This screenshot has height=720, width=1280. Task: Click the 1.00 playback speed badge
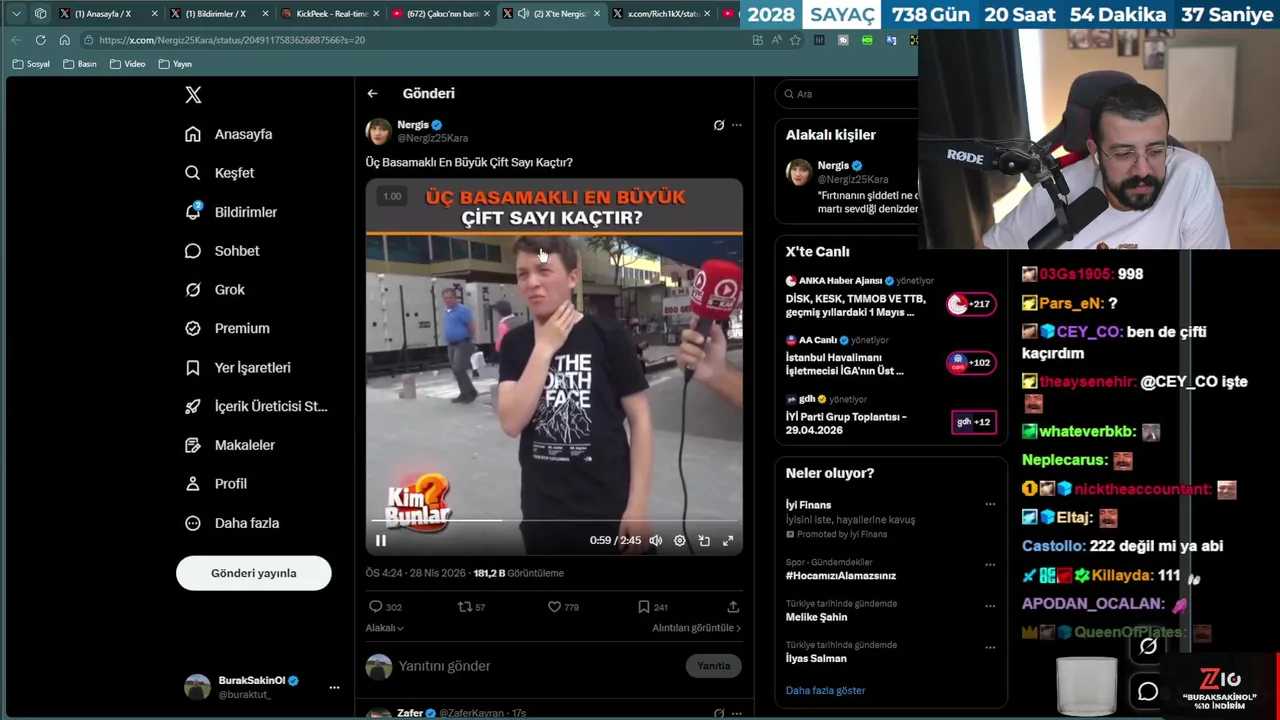pyautogui.click(x=392, y=196)
